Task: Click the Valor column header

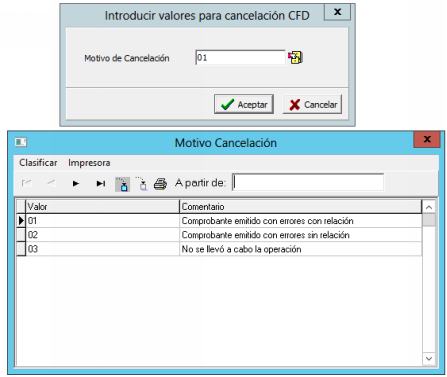Action: coord(102,207)
